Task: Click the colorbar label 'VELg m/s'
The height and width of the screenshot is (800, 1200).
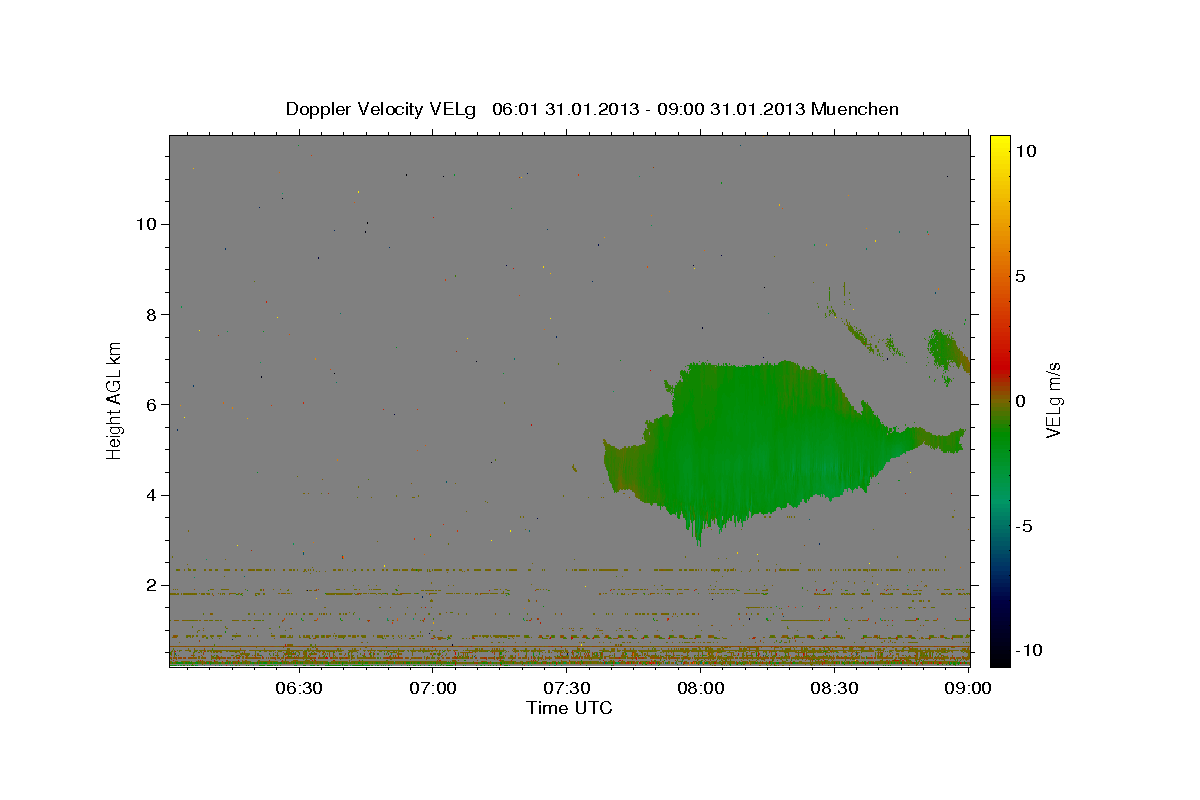Action: (1054, 399)
